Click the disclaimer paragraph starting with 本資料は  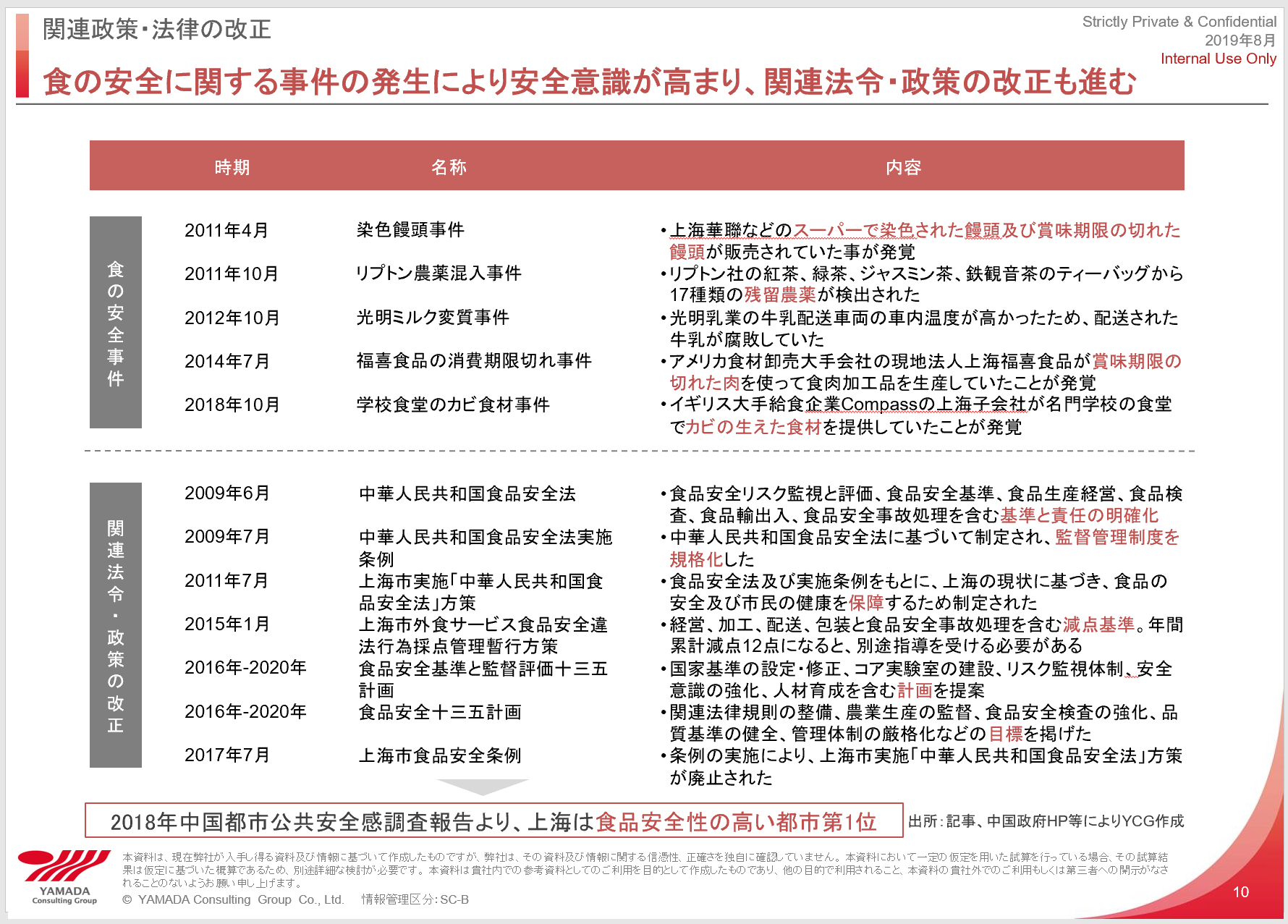point(645,870)
